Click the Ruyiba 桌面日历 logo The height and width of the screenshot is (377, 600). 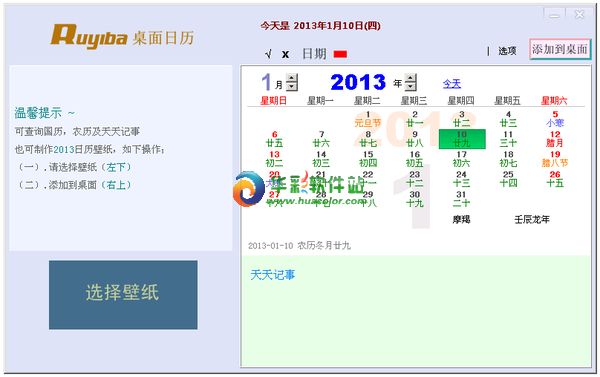[122, 37]
